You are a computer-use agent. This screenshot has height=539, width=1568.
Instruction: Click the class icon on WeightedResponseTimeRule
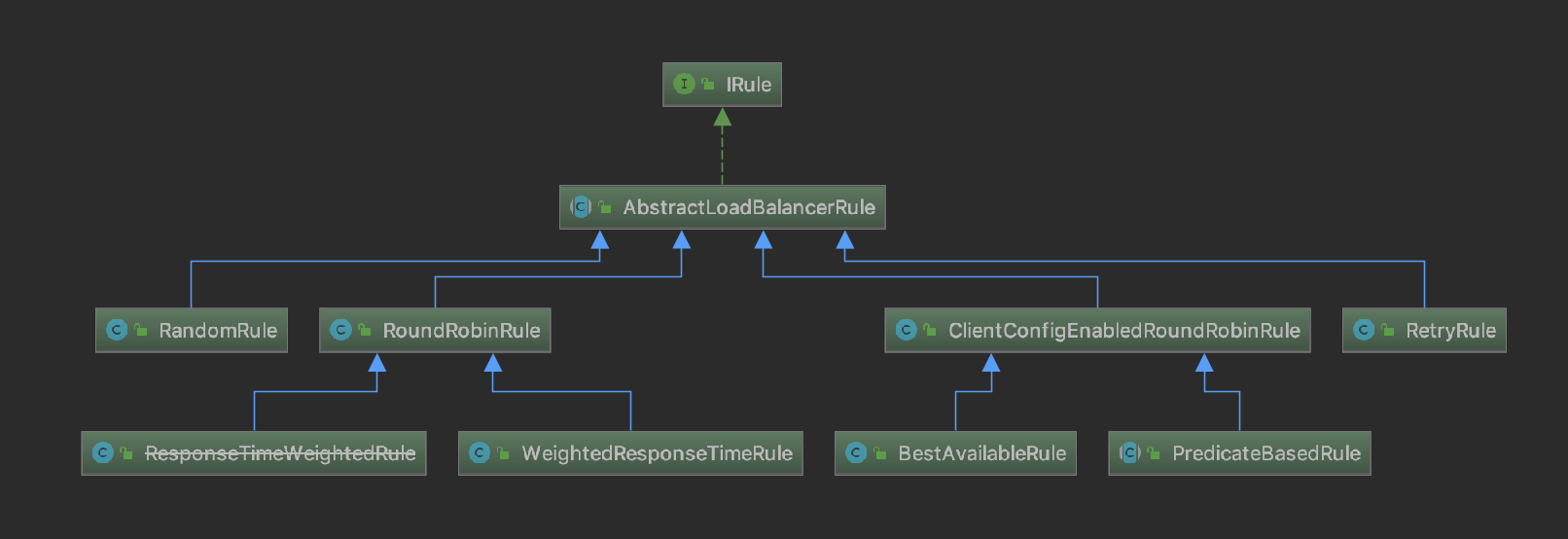click(480, 452)
